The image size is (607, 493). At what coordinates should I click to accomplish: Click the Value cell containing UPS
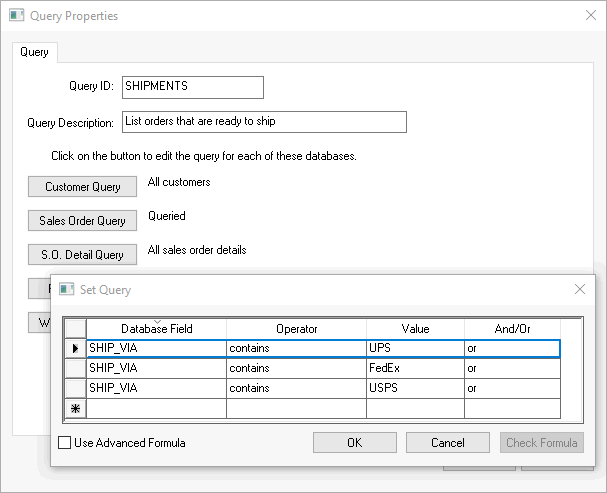[x=415, y=349]
